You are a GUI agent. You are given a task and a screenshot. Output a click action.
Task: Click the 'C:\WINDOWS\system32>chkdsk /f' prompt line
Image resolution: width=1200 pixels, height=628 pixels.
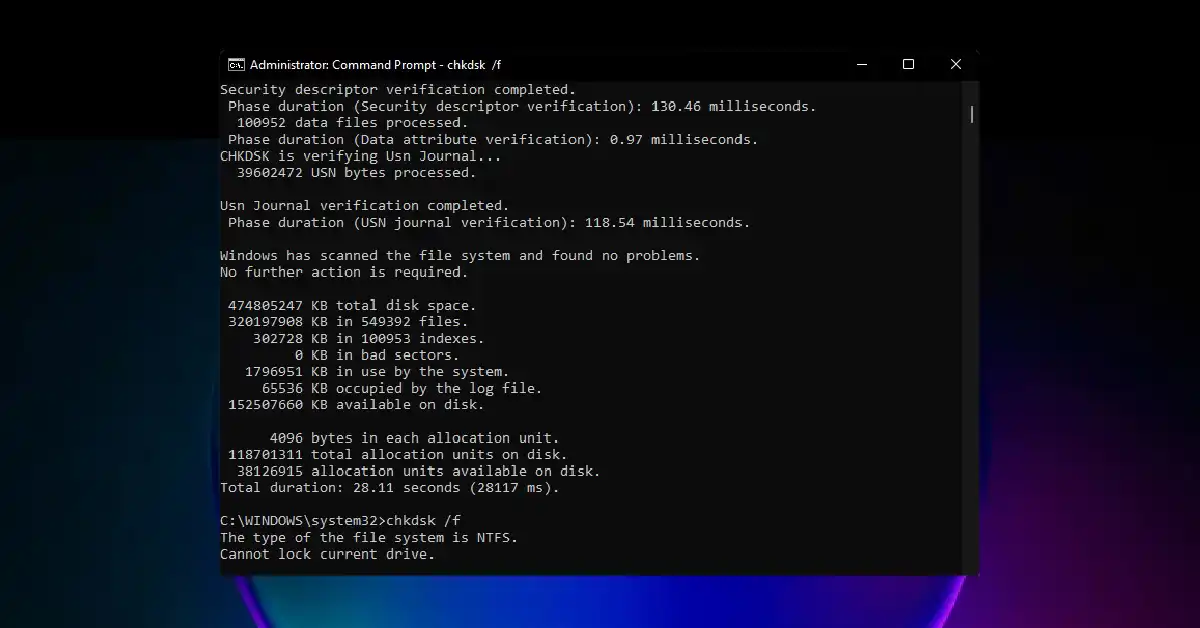point(340,521)
